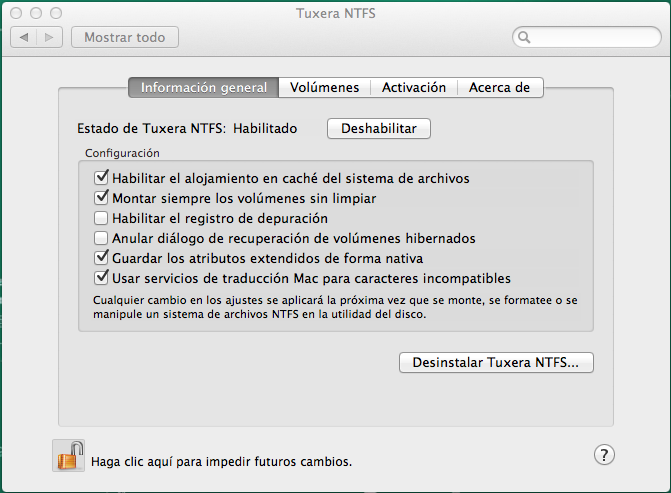Image resolution: width=671 pixels, height=493 pixels.
Task: Switch to the Volúmenes tab
Action: coord(324,87)
